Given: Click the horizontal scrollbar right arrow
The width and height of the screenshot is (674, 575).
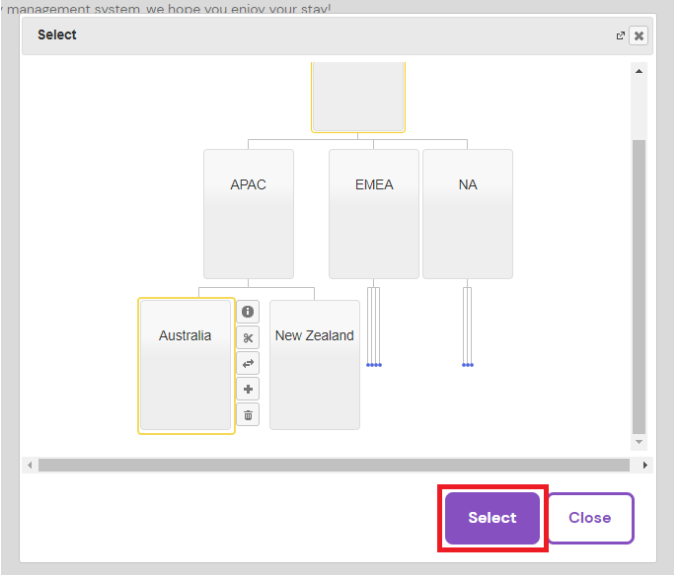Looking at the screenshot, I should click(645, 465).
